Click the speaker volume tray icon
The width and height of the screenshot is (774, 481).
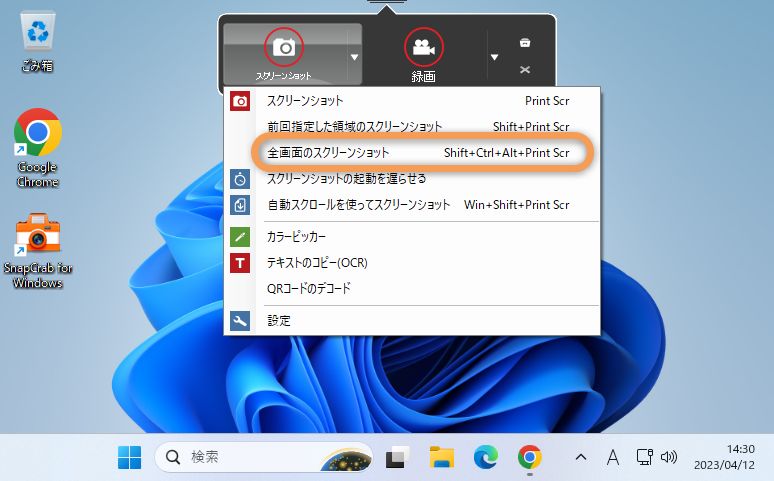(x=669, y=457)
